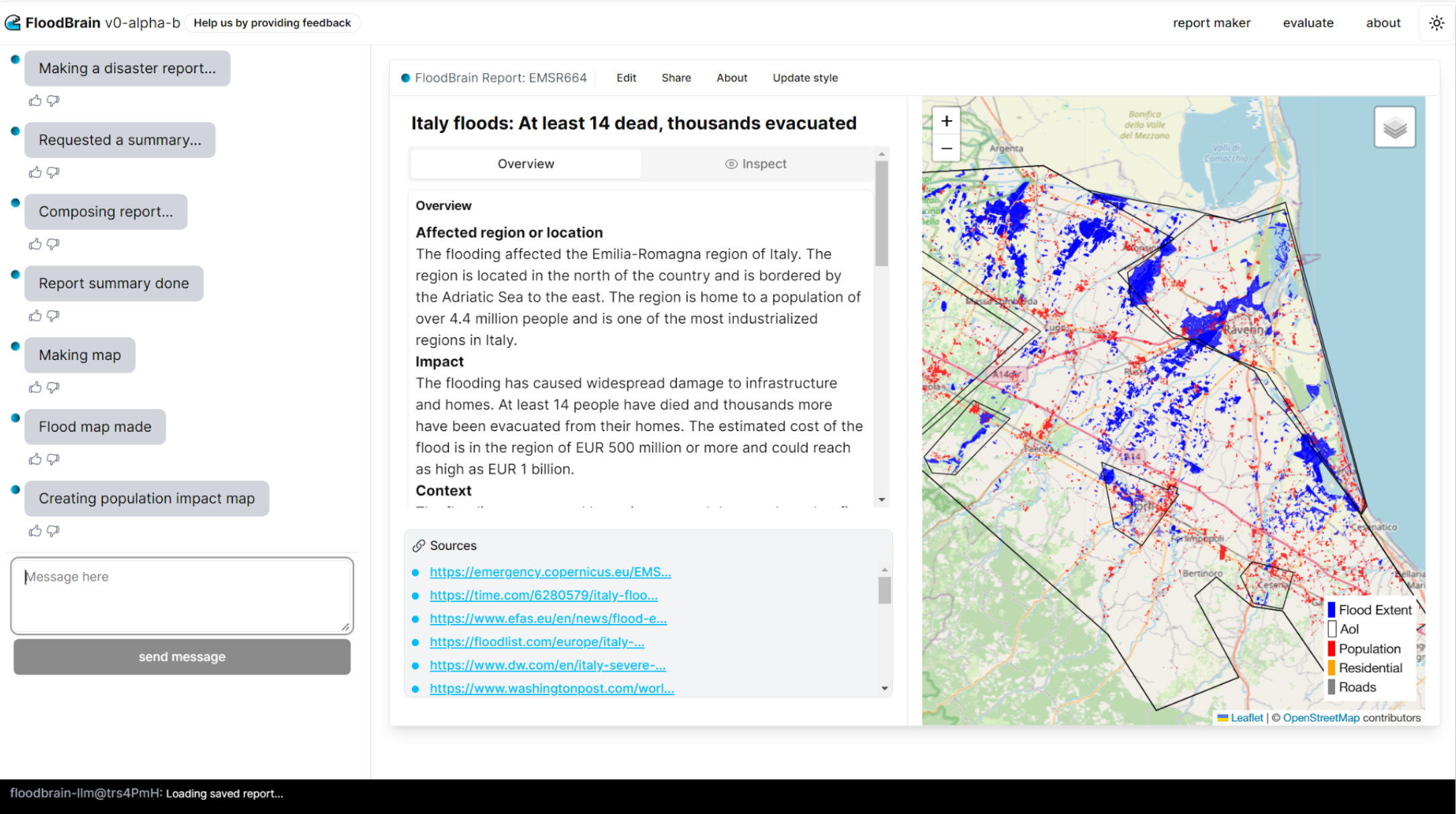This screenshot has width=1456, height=814.
Task: Click the eye icon on Inspect tab
Action: (731, 164)
